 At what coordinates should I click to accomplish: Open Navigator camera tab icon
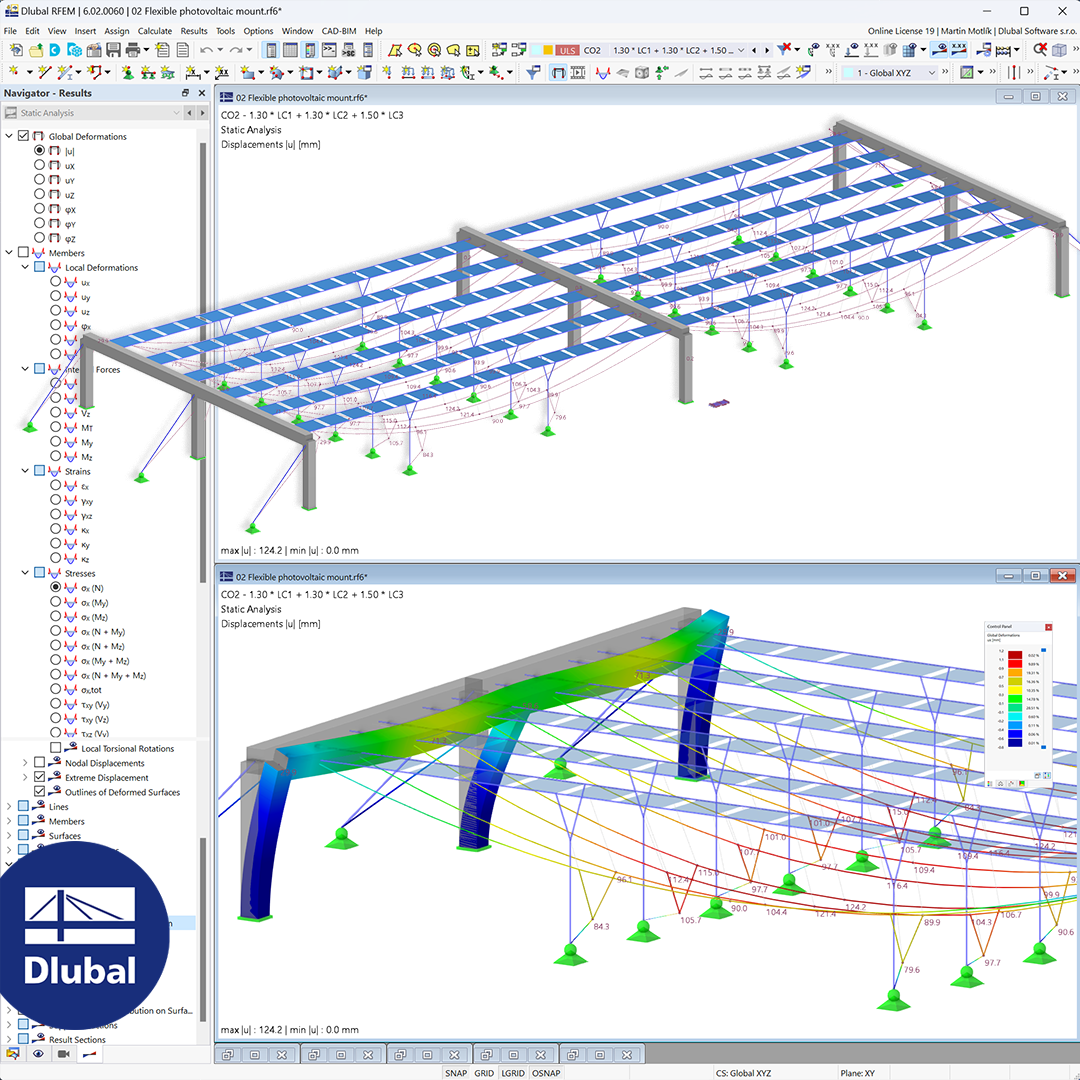click(64, 1054)
